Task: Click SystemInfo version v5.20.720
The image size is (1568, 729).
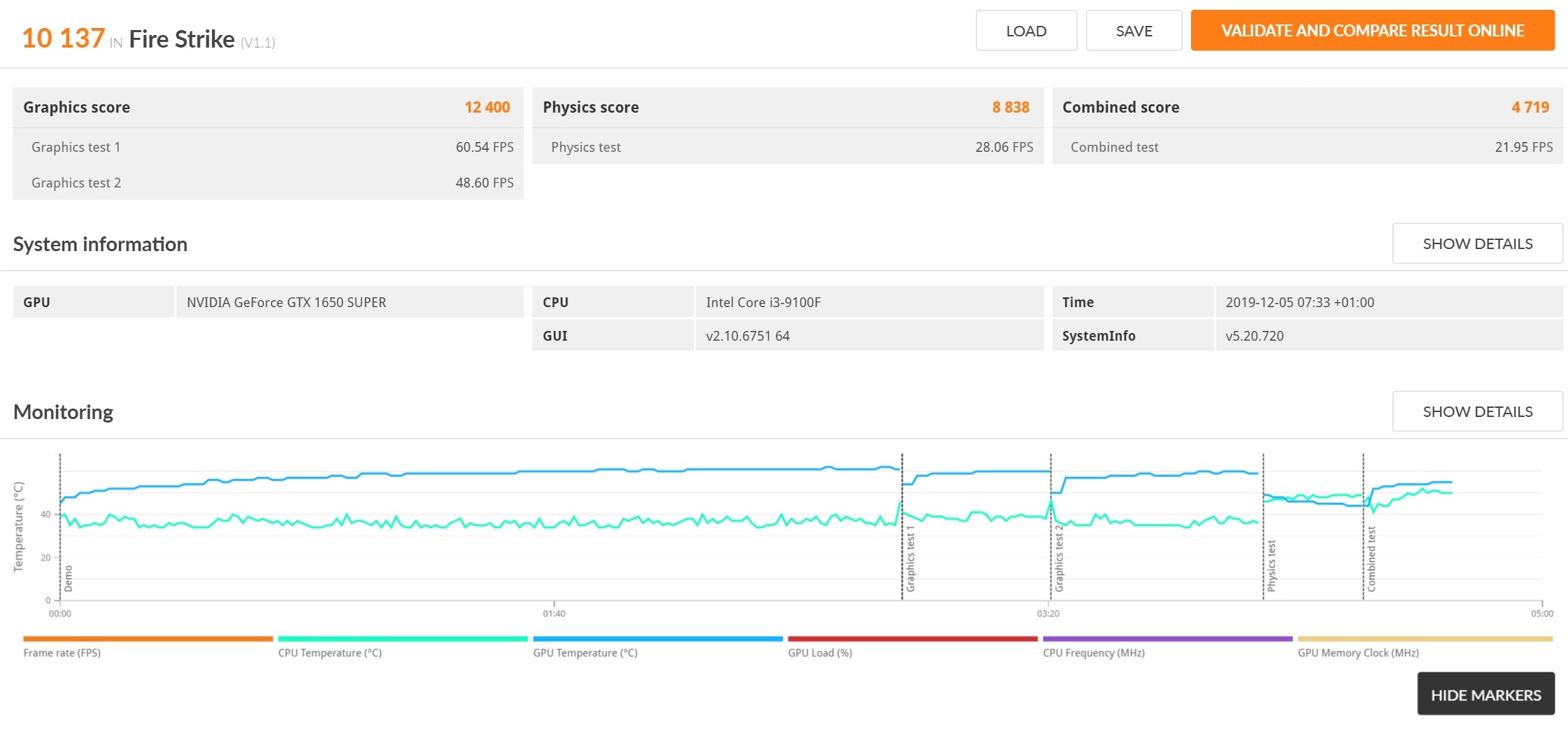Action: [x=1255, y=336]
